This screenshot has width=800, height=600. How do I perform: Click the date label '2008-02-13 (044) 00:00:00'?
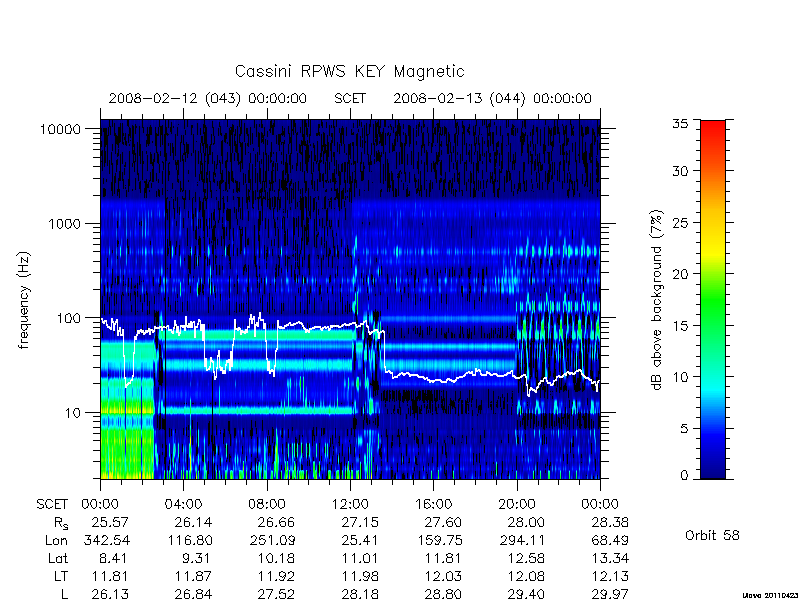(x=492, y=98)
